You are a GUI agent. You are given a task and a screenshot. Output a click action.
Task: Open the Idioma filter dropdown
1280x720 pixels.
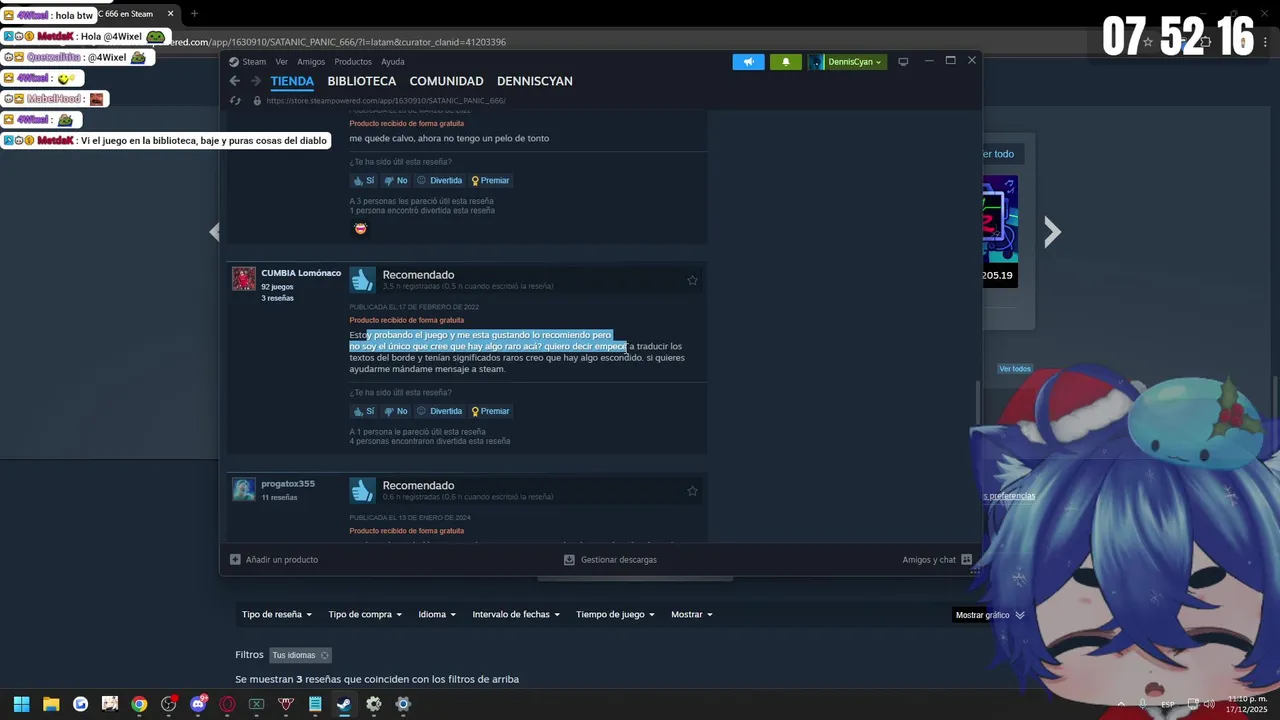[437, 615]
